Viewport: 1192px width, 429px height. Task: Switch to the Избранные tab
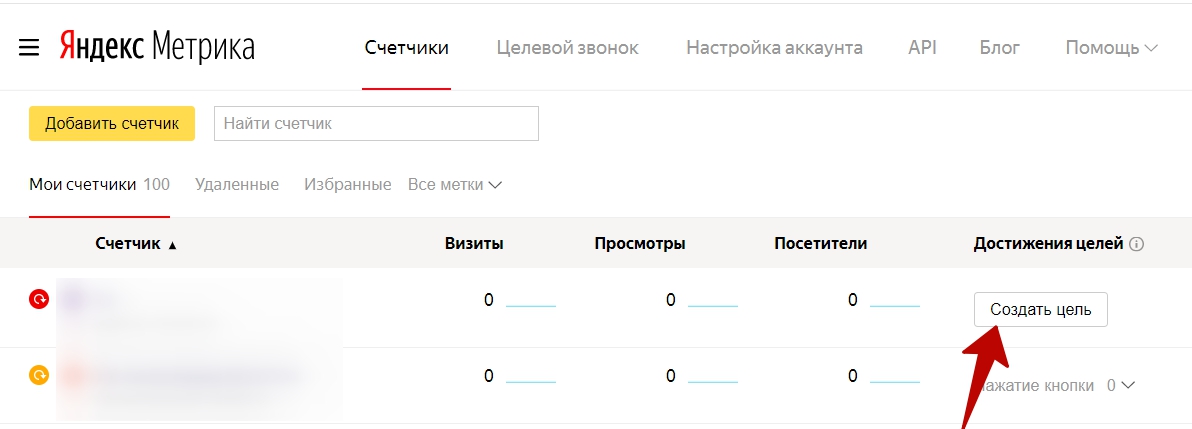347,185
